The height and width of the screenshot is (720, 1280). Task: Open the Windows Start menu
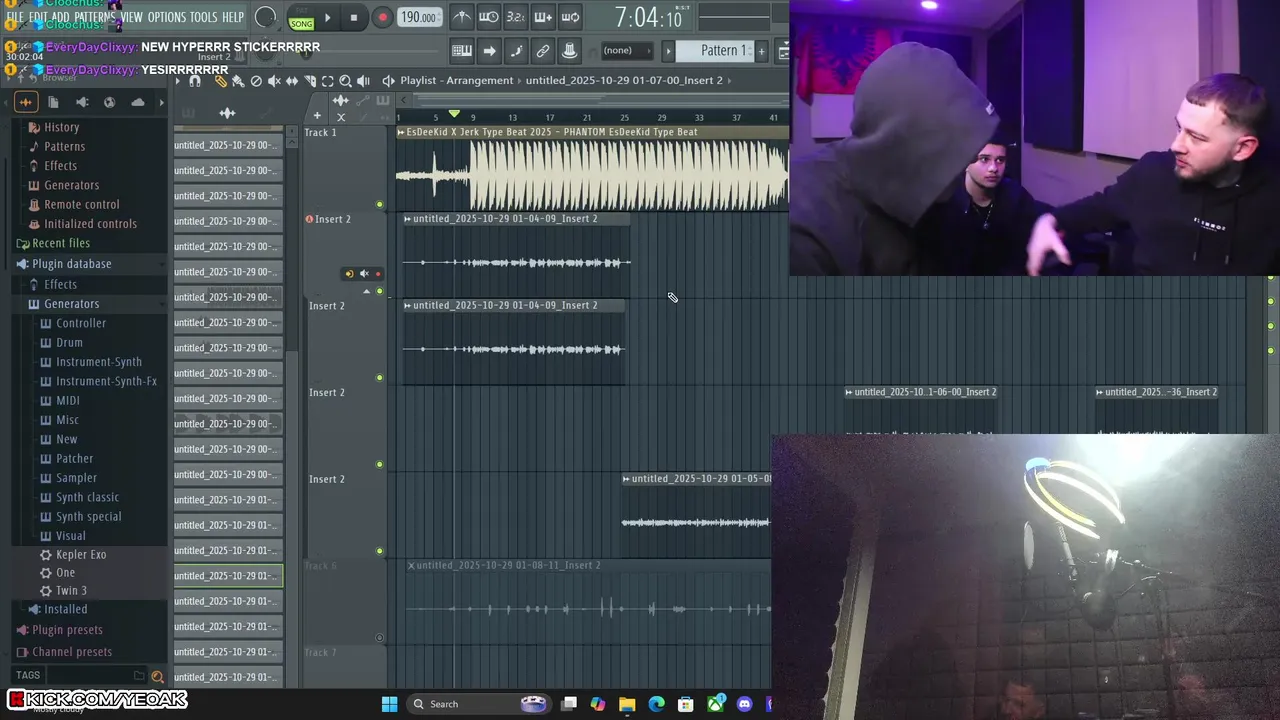(389, 704)
